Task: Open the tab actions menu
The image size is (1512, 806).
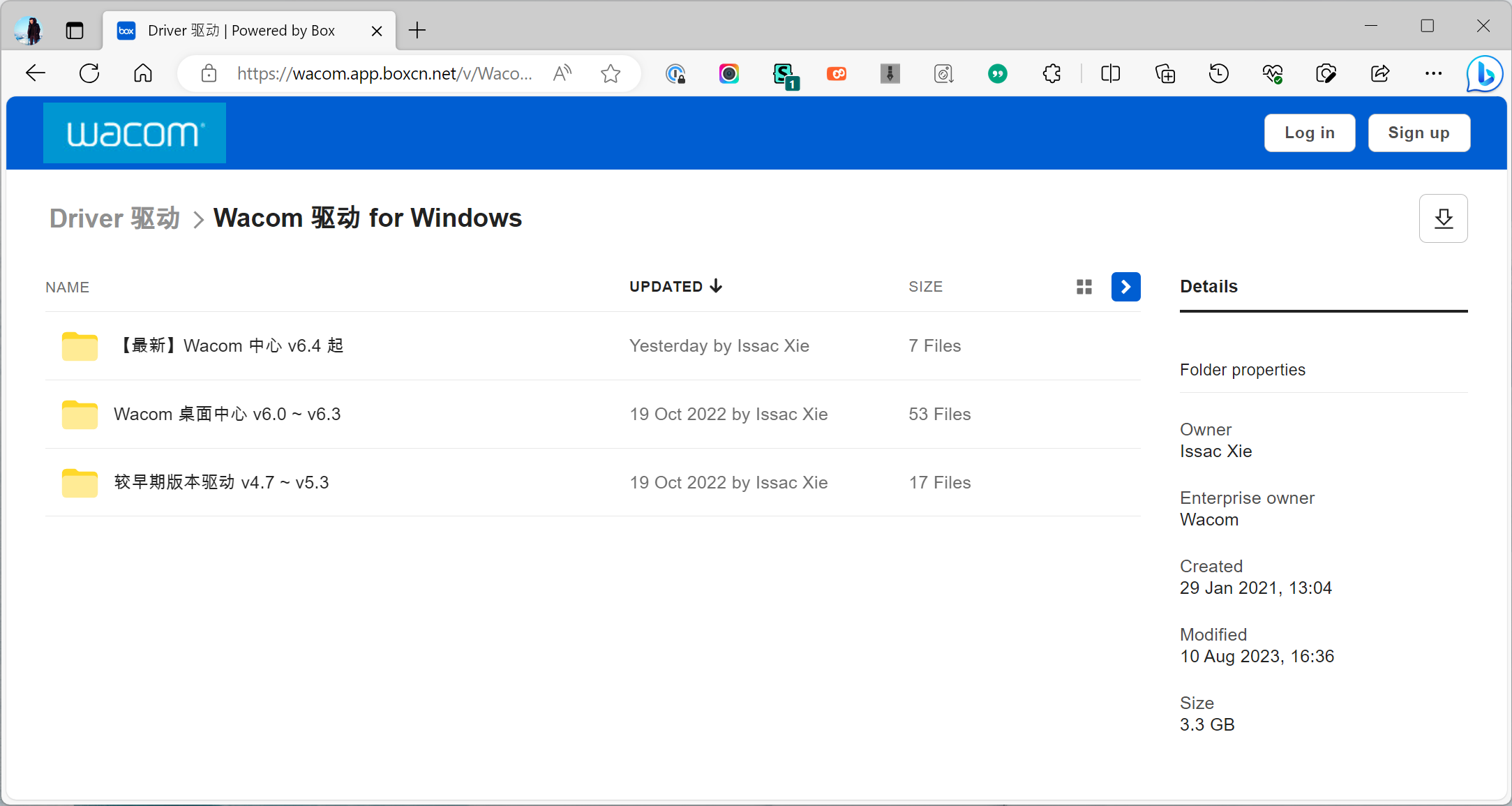Action: point(75,31)
